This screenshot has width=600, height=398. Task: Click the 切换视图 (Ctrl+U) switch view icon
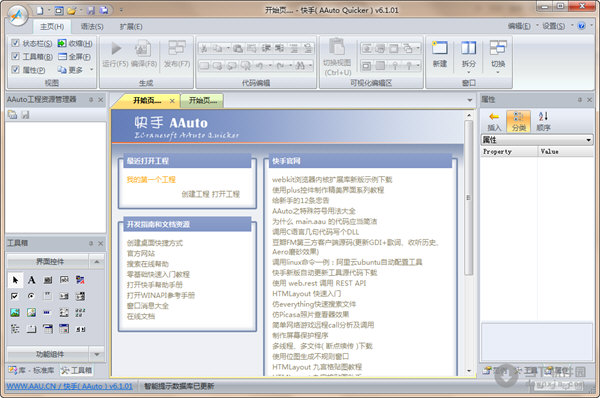(x=337, y=47)
